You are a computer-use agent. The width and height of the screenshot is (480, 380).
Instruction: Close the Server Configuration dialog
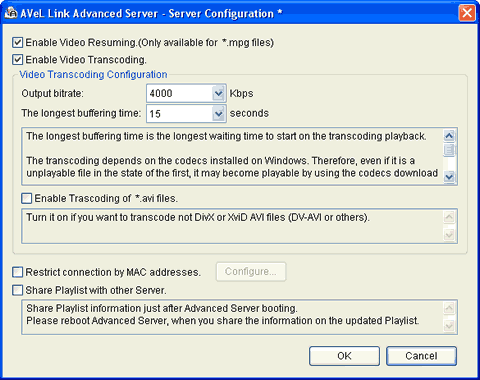click(467, 13)
